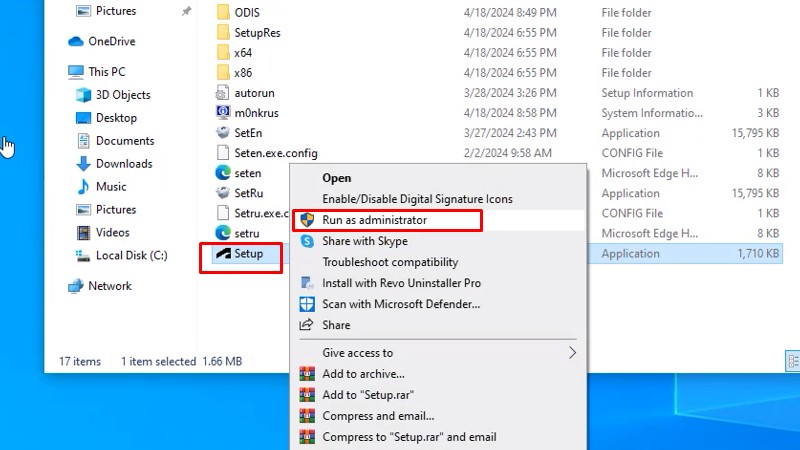Choose Compress and email option
800x450 pixels.
pyautogui.click(x=378, y=416)
